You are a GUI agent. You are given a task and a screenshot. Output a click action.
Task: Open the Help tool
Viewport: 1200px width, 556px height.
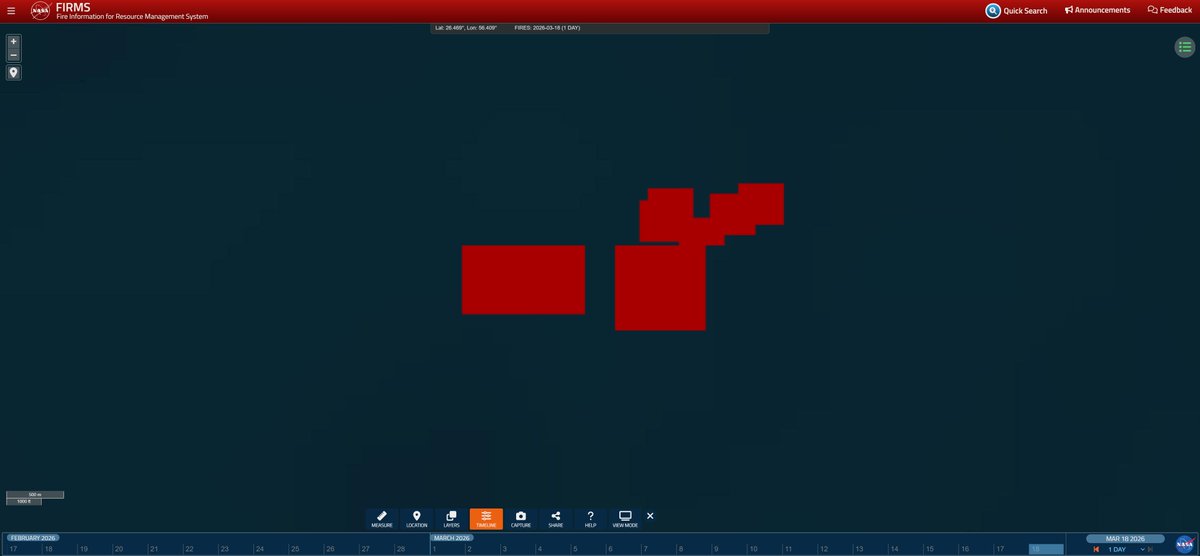click(x=590, y=519)
